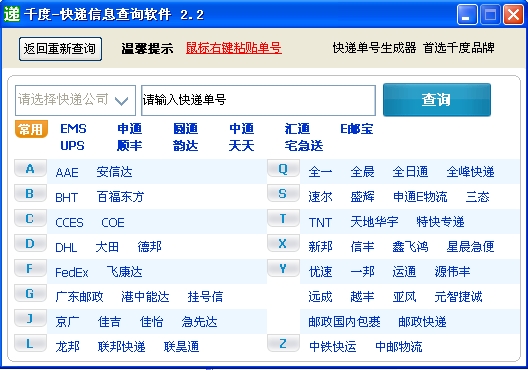The image size is (528, 370).
Task: Select TNT courier
Action: tap(320, 223)
